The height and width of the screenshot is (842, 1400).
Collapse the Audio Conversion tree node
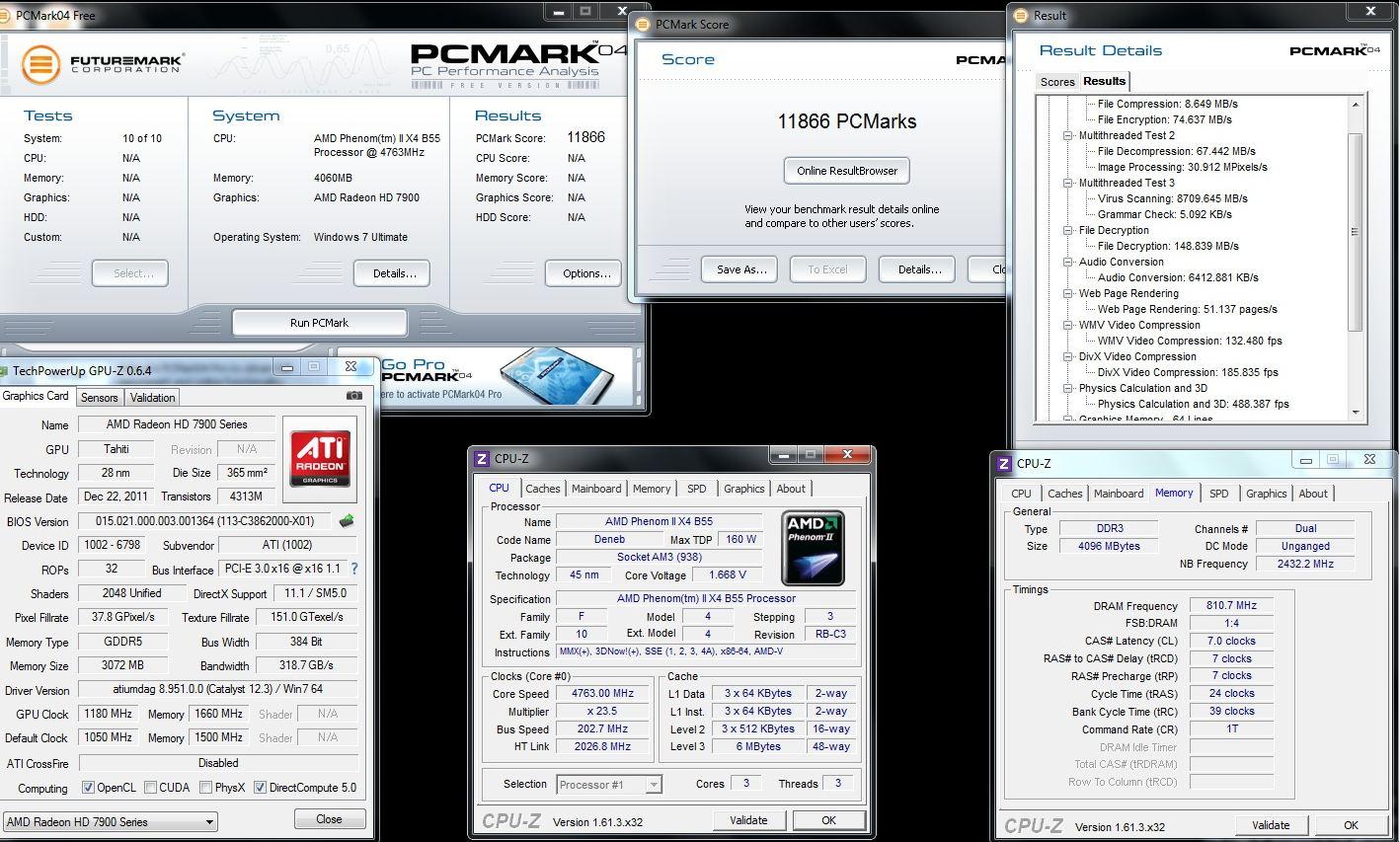(1068, 262)
